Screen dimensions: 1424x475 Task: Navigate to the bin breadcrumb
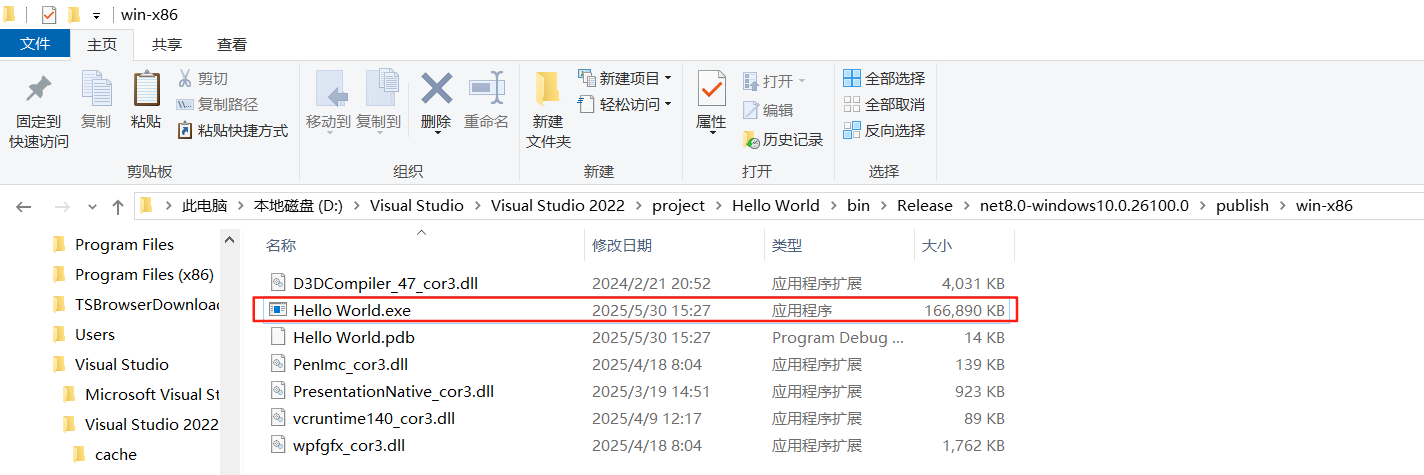(858, 206)
